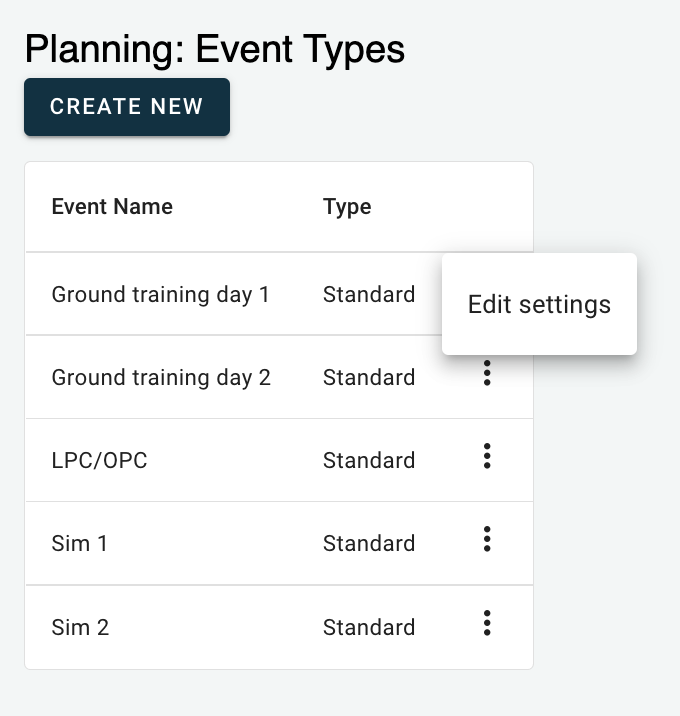Select the Ground training day 1 row name
680x716 pixels.
(160, 295)
